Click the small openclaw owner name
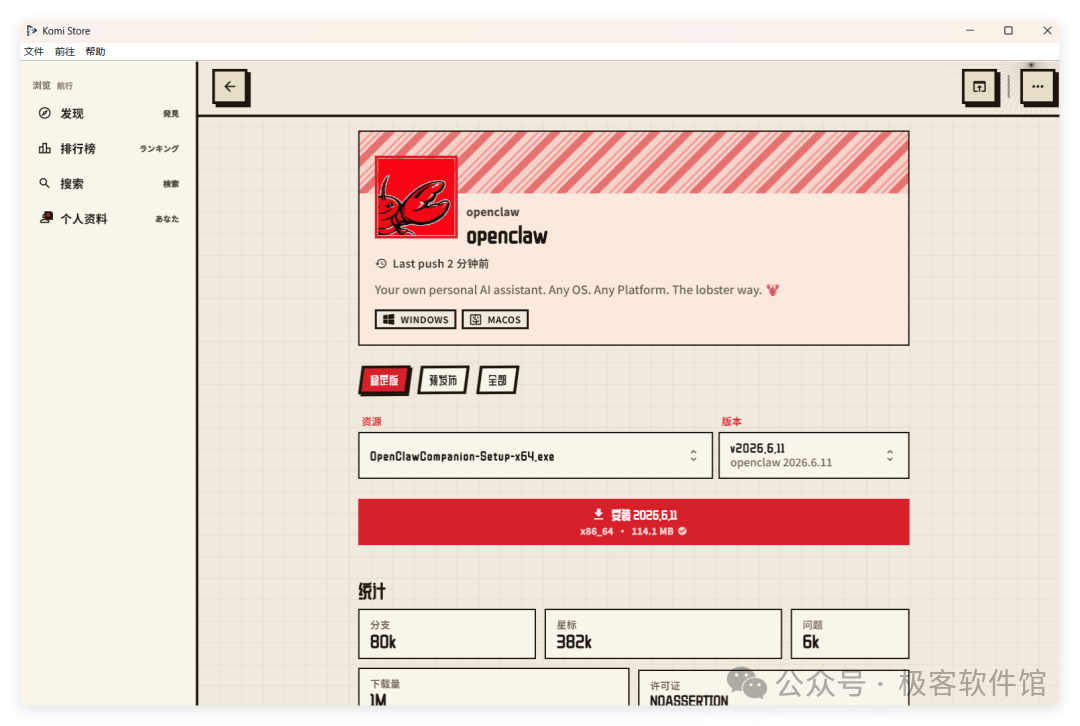 click(x=492, y=212)
